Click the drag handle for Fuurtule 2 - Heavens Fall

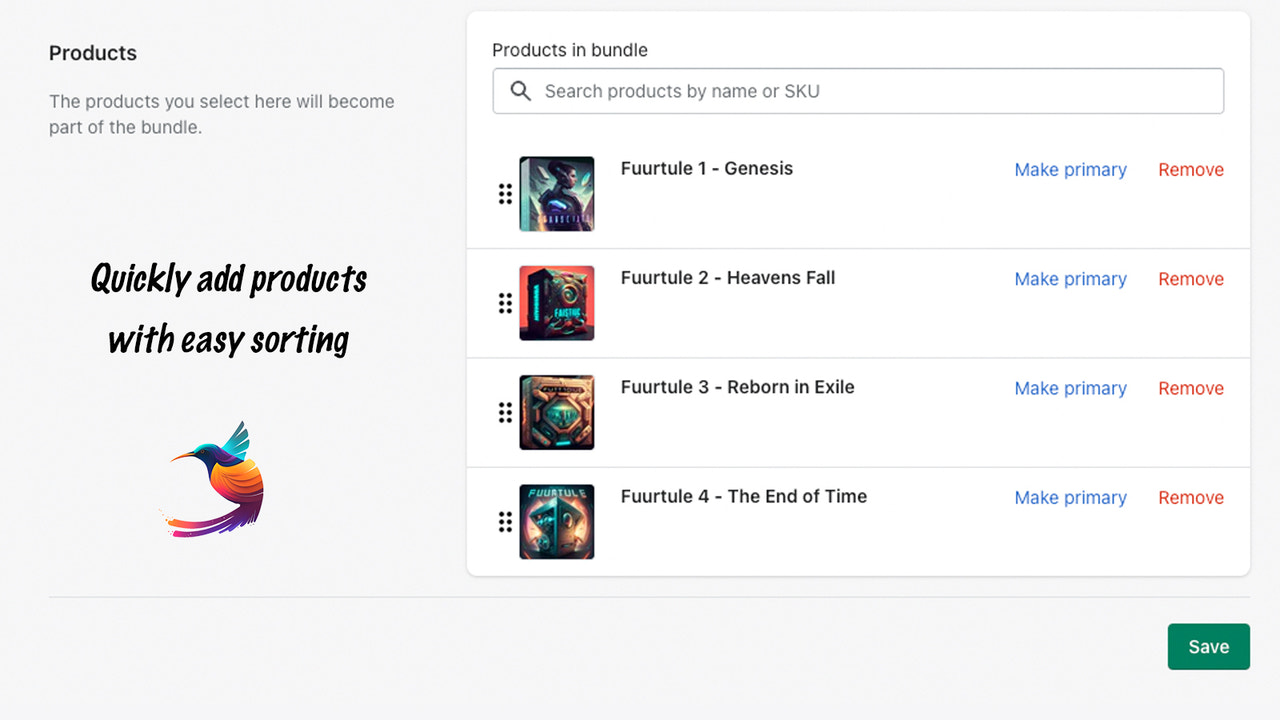[505, 303]
